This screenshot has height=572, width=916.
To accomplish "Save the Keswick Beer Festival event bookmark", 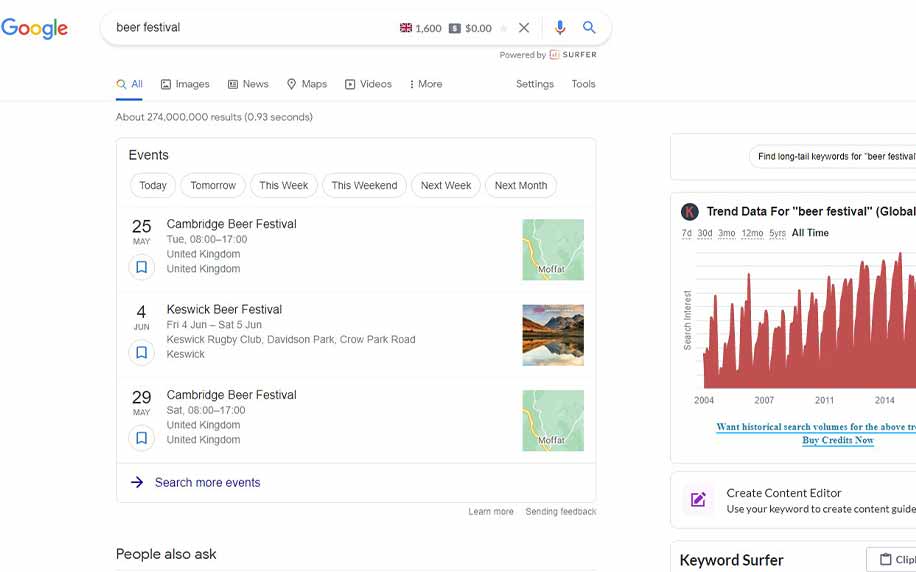I will (x=141, y=353).
